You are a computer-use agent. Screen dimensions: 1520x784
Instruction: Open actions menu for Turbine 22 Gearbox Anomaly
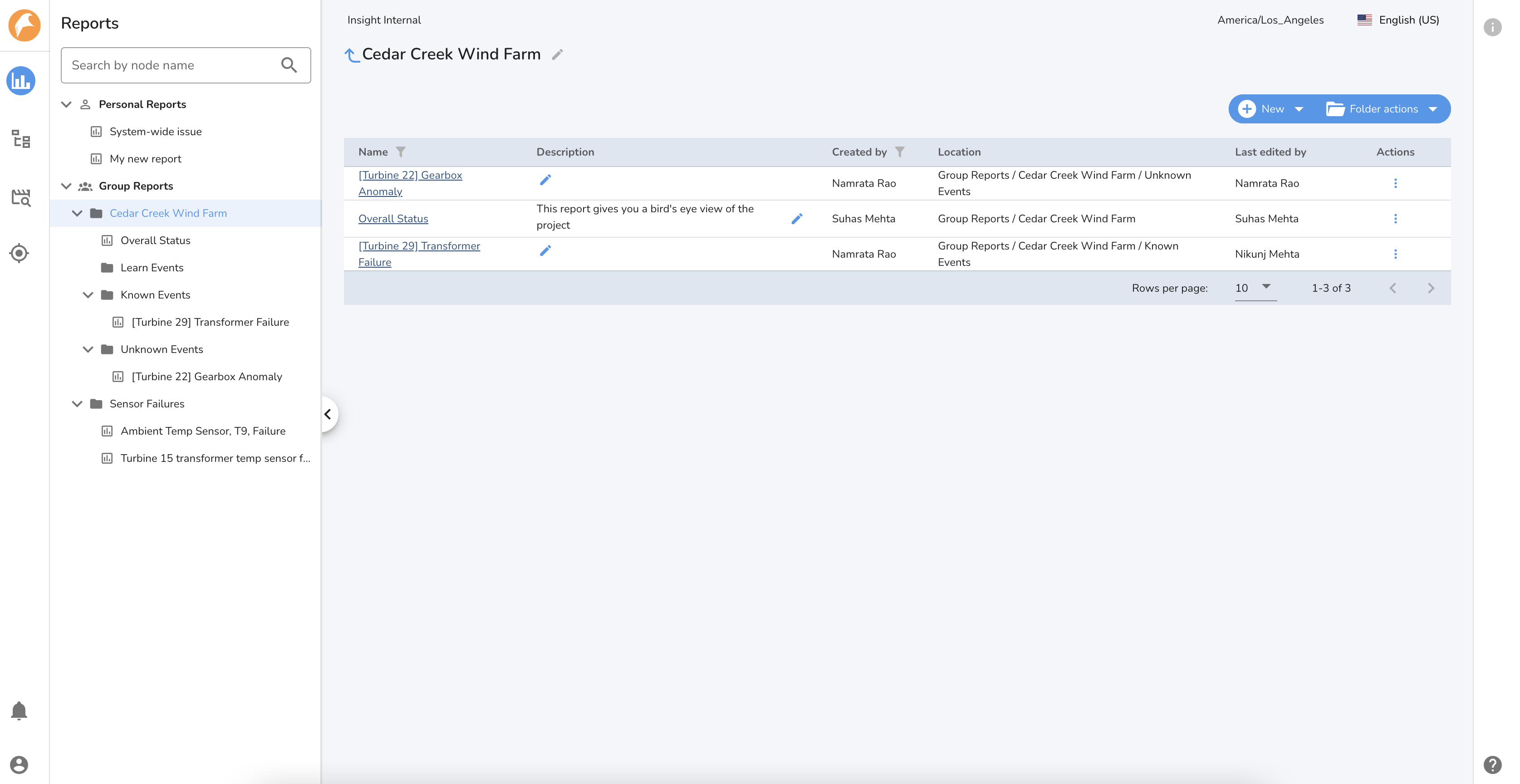pyautogui.click(x=1395, y=183)
